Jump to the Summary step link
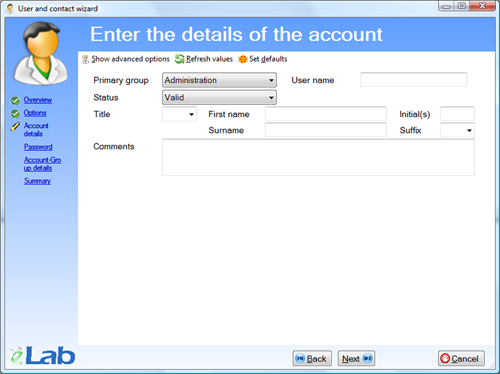 click(37, 181)
